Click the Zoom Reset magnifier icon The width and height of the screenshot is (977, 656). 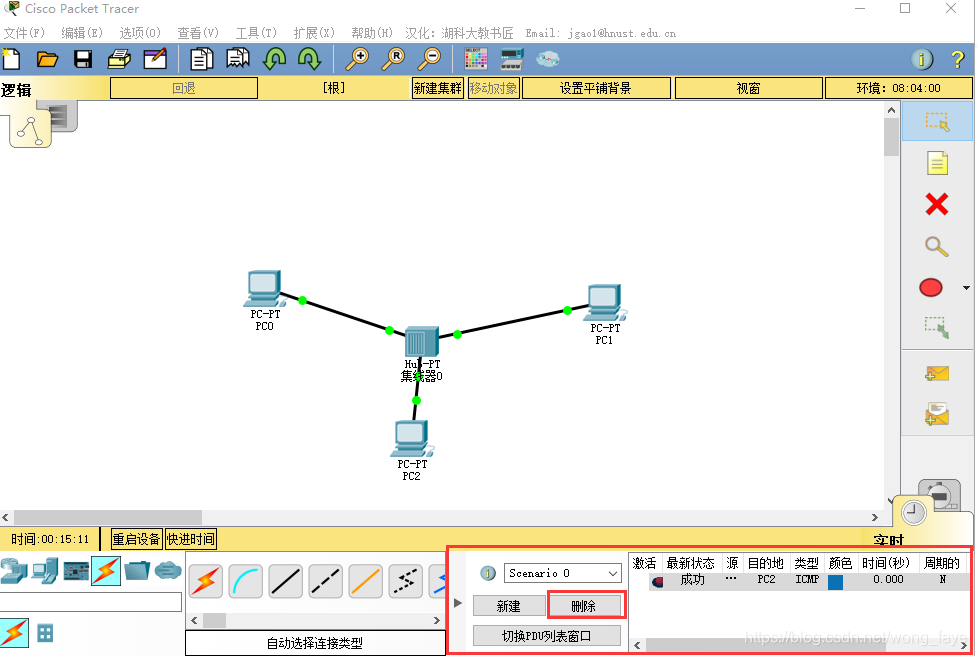tap(393, 59)
